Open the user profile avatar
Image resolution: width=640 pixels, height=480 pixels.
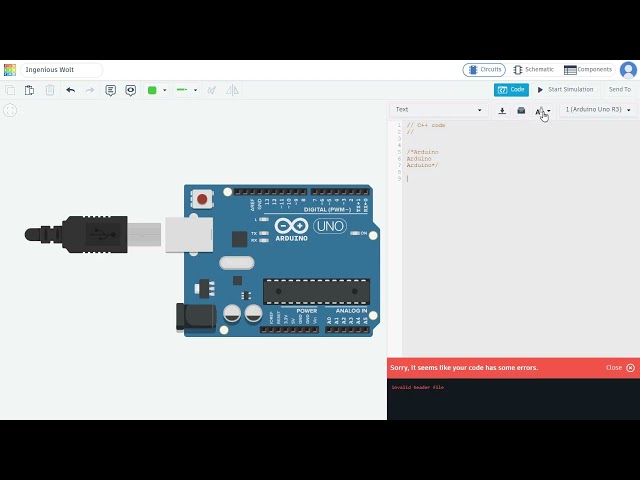(x=628, y=70)
